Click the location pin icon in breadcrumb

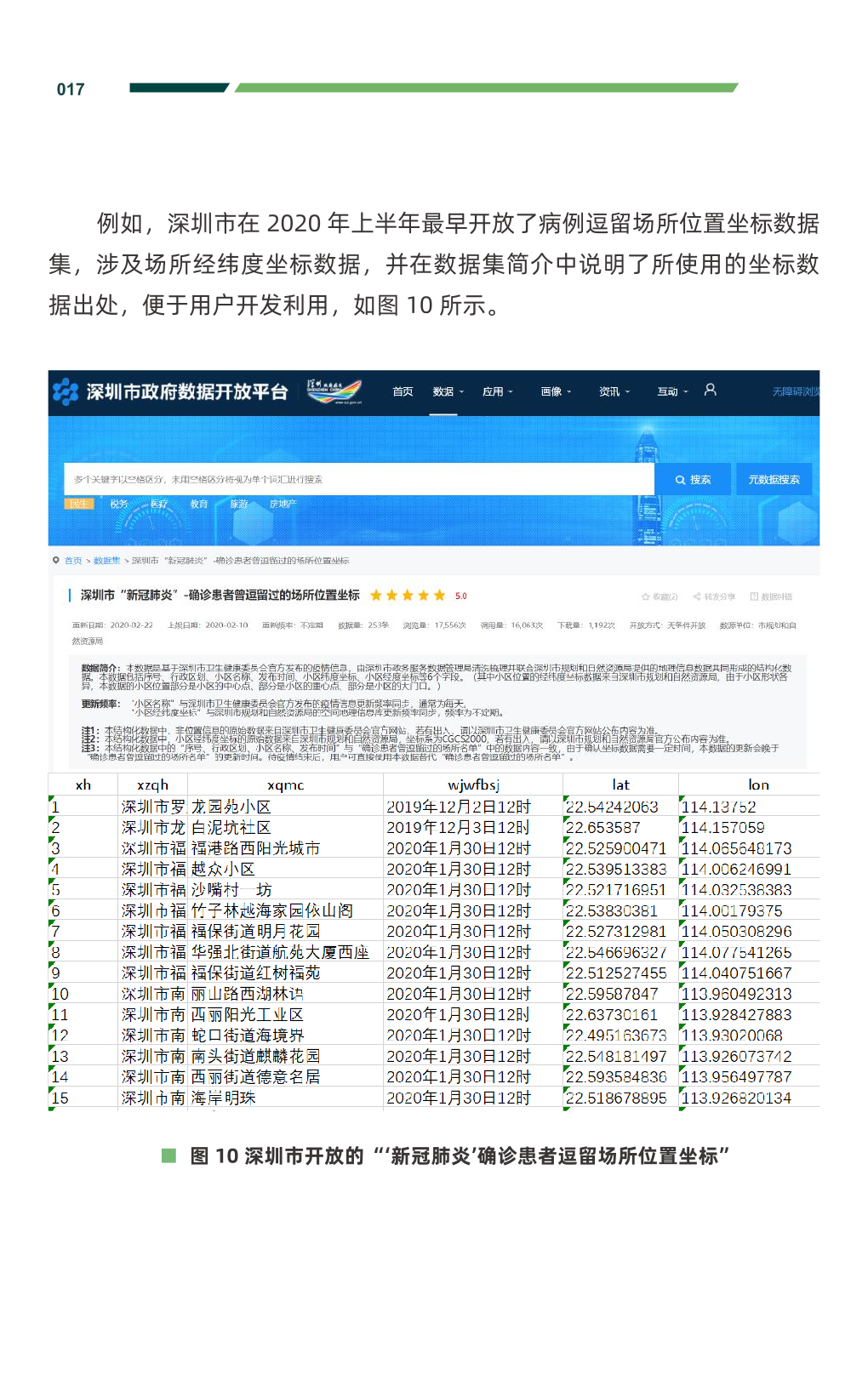56,561
